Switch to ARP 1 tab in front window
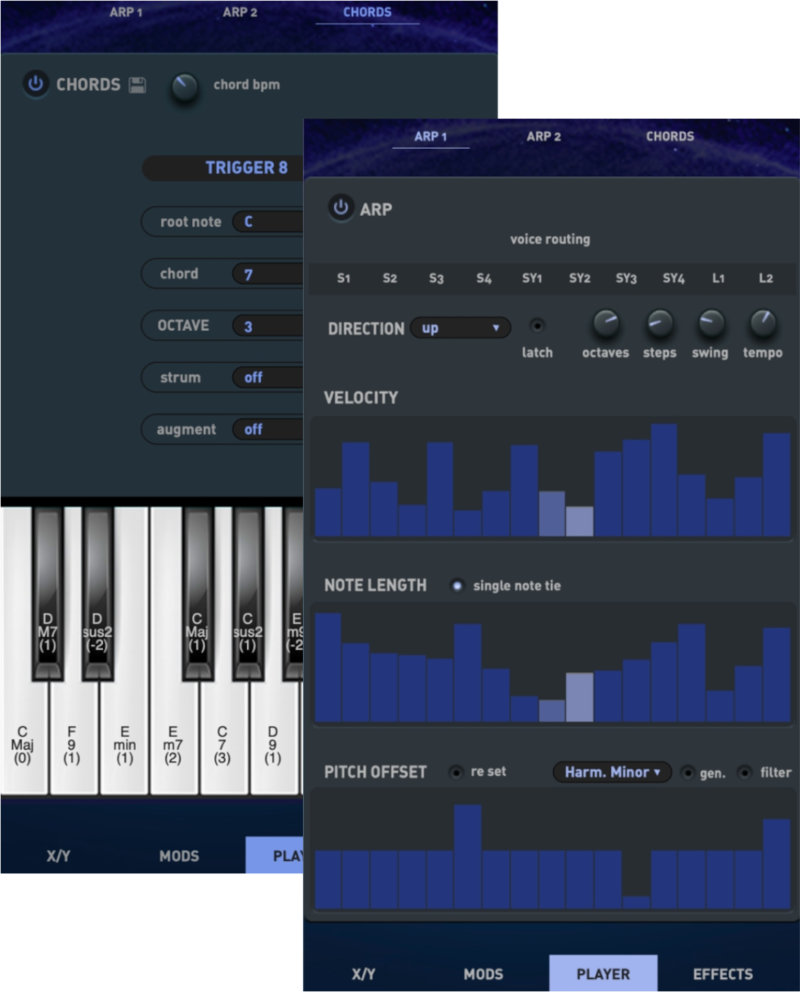Viewport: 800px width, 992px height. 431,137
